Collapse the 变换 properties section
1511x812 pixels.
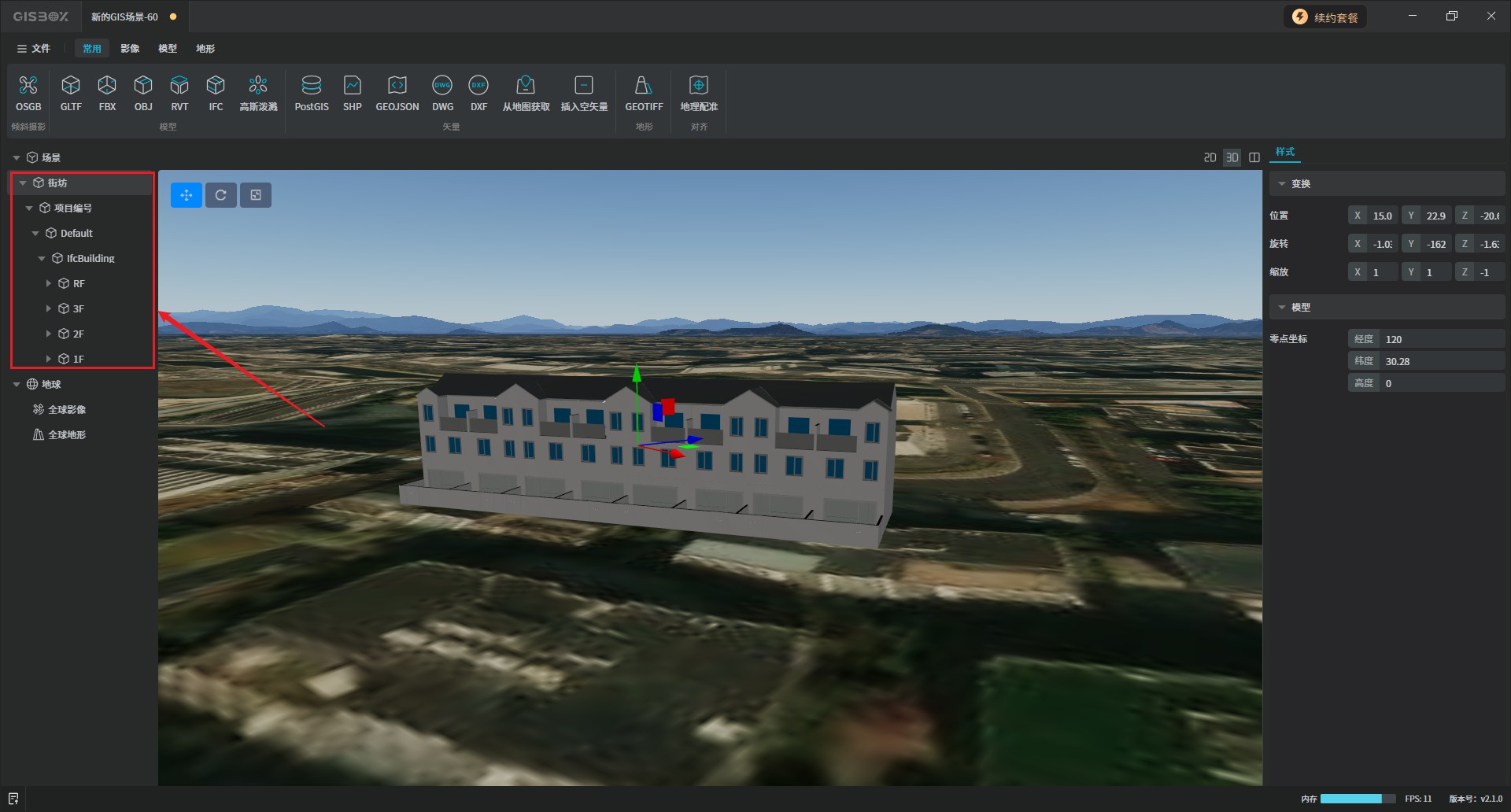click(x=1282, y=184)
